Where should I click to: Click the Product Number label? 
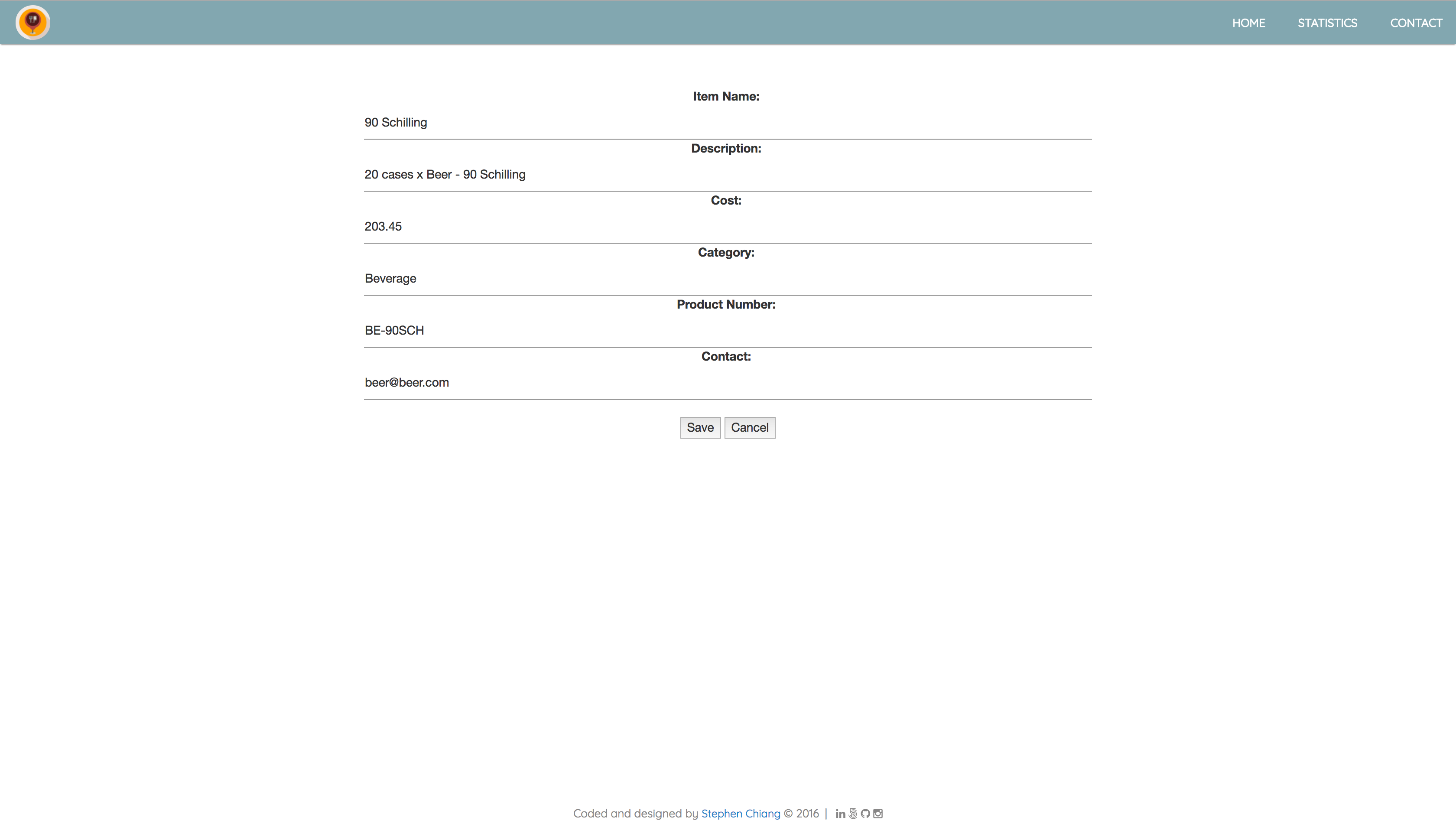pos(726,304)
